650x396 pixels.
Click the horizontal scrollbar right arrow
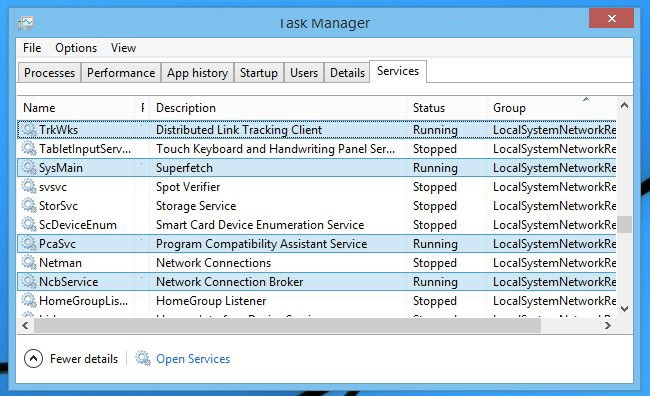608,326
